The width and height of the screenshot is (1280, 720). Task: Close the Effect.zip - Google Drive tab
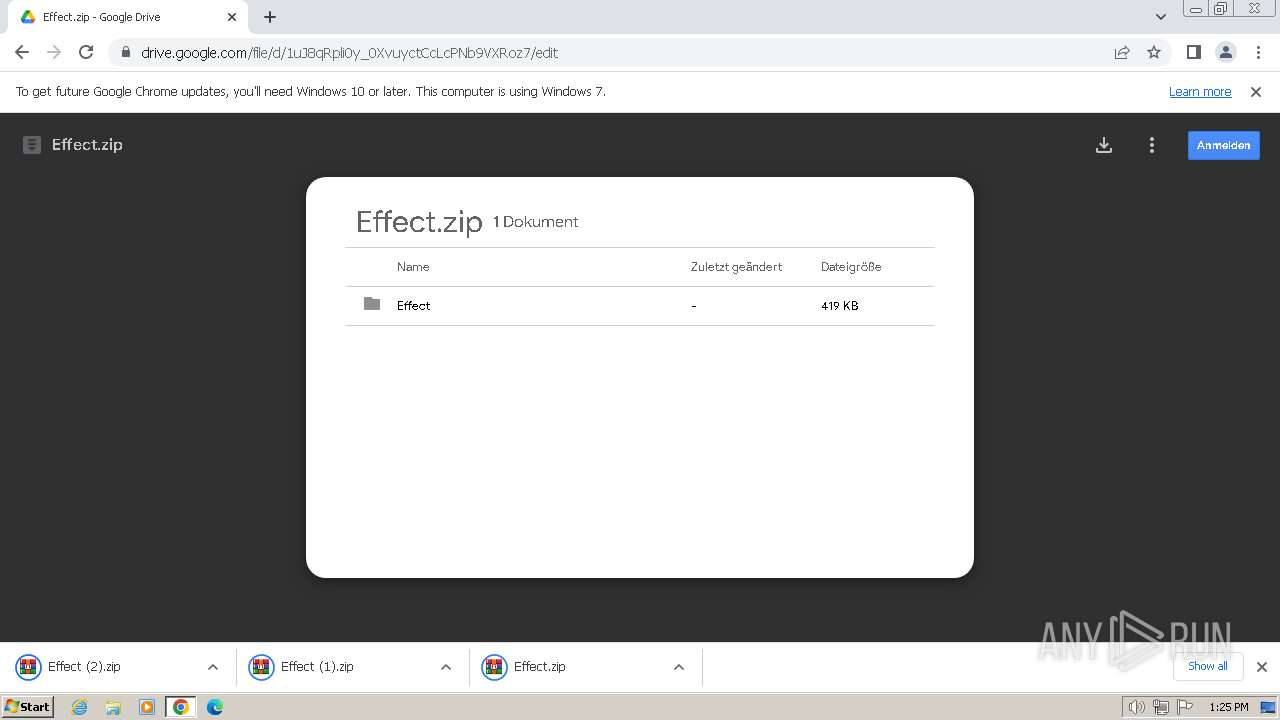[x=232, y=17]
